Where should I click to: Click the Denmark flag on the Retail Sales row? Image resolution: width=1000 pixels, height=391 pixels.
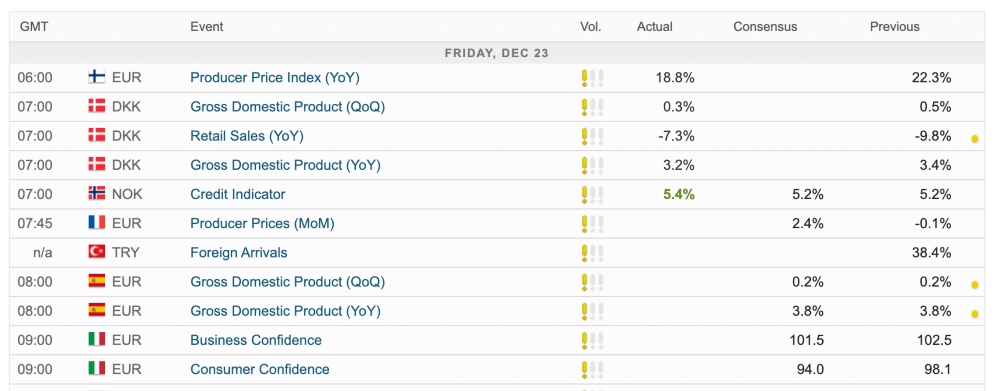[96, 136]
